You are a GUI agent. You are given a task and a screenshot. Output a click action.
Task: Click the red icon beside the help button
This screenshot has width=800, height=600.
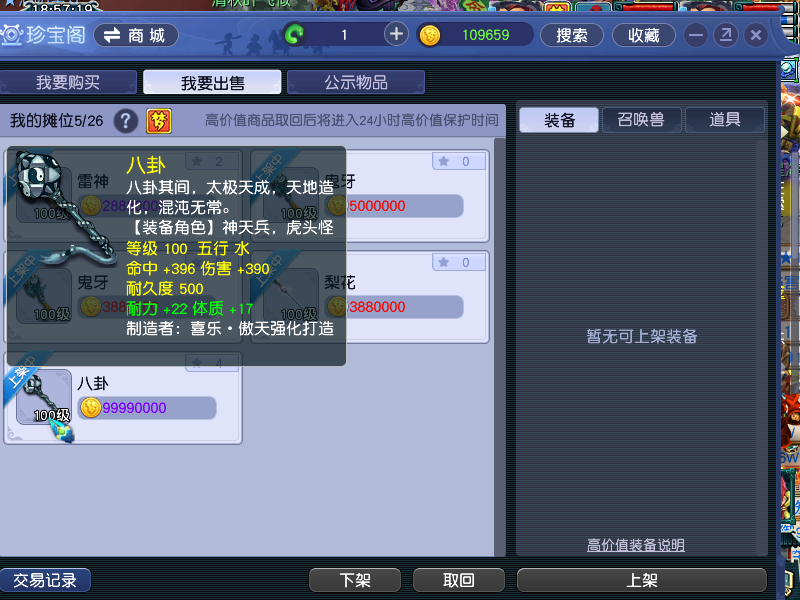(159, 121)
